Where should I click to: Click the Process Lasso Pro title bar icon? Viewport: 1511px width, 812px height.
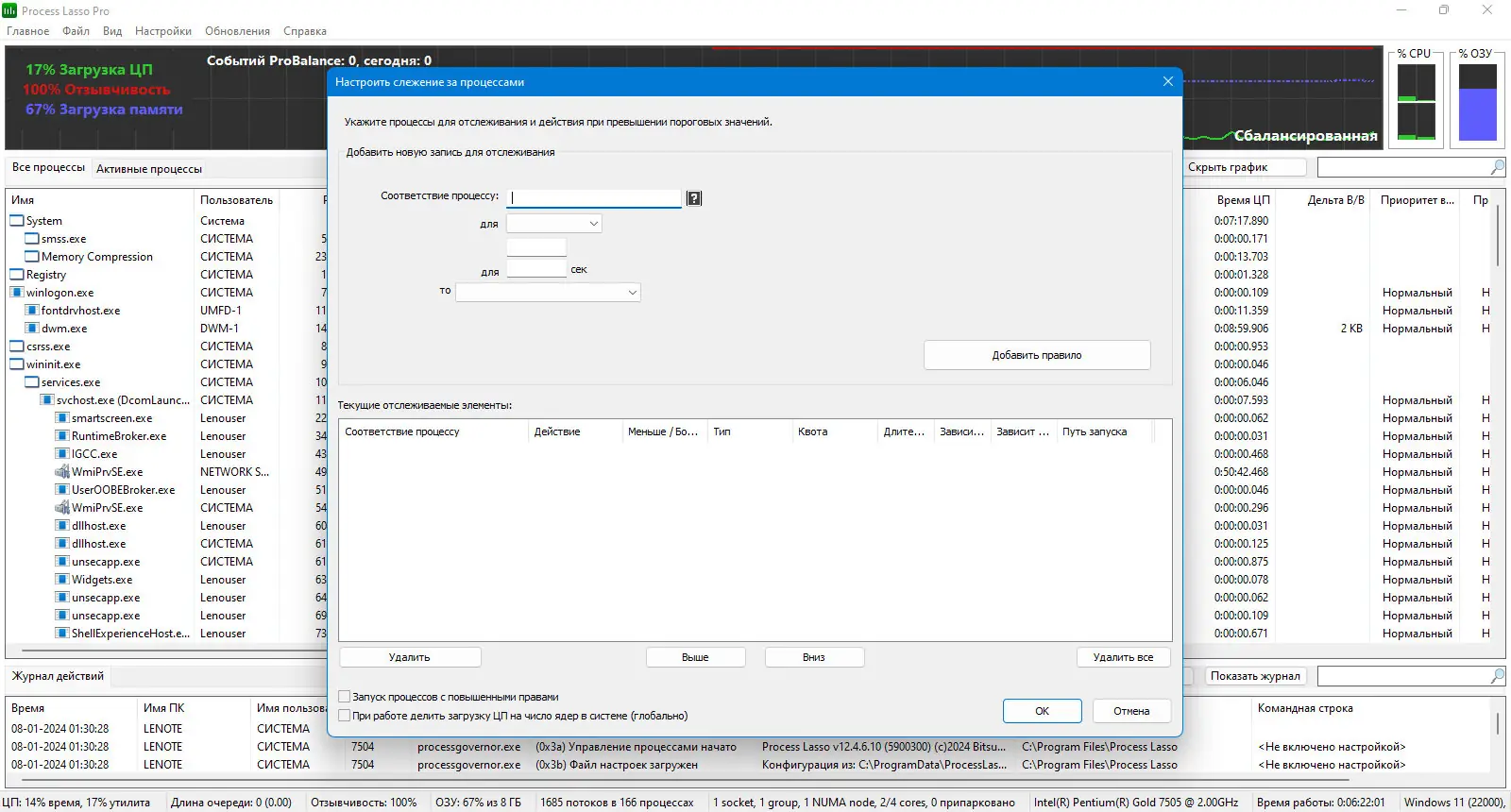pos(9,10)
